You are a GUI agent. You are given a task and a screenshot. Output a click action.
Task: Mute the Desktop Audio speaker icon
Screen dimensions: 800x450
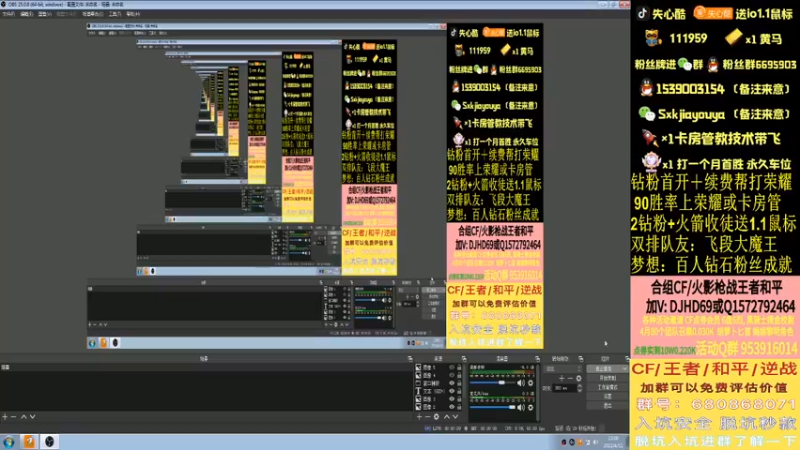point(521,383)
